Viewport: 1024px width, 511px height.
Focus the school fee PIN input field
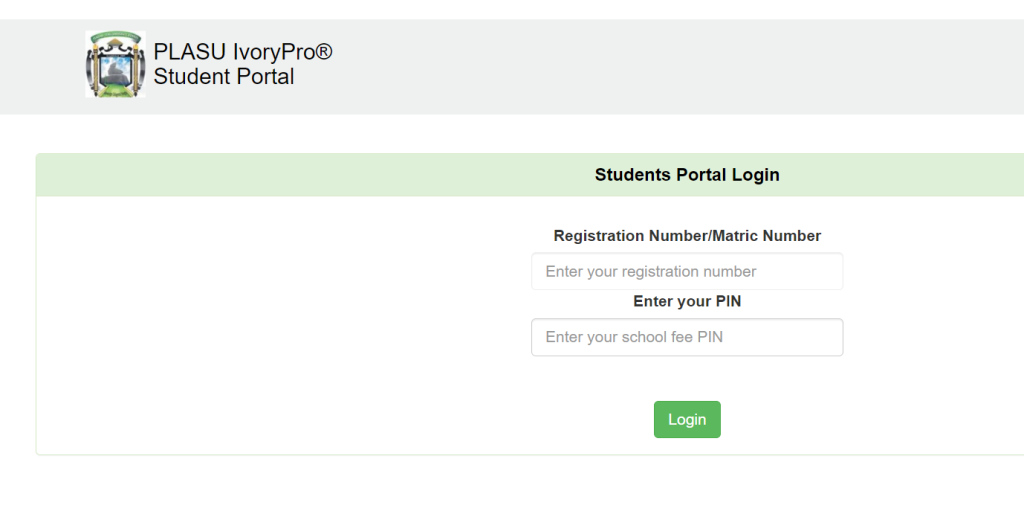pyautogui.click(x=687, y=337)
